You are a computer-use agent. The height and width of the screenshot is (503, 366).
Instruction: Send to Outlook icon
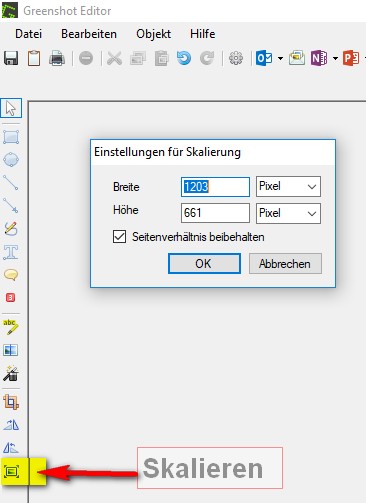click(x=264, y=58)
